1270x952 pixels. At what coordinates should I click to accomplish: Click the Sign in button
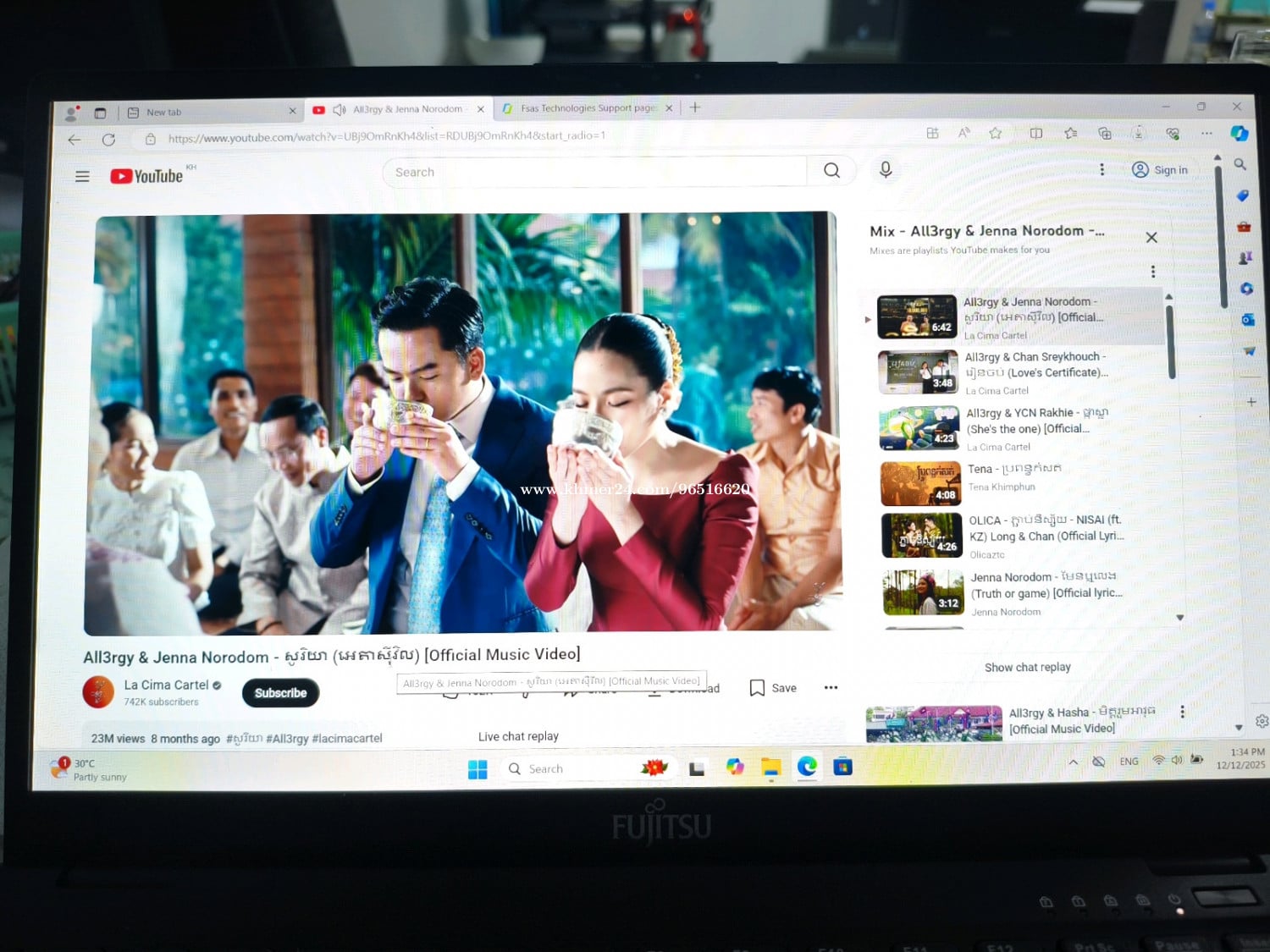pos(1160,170)
